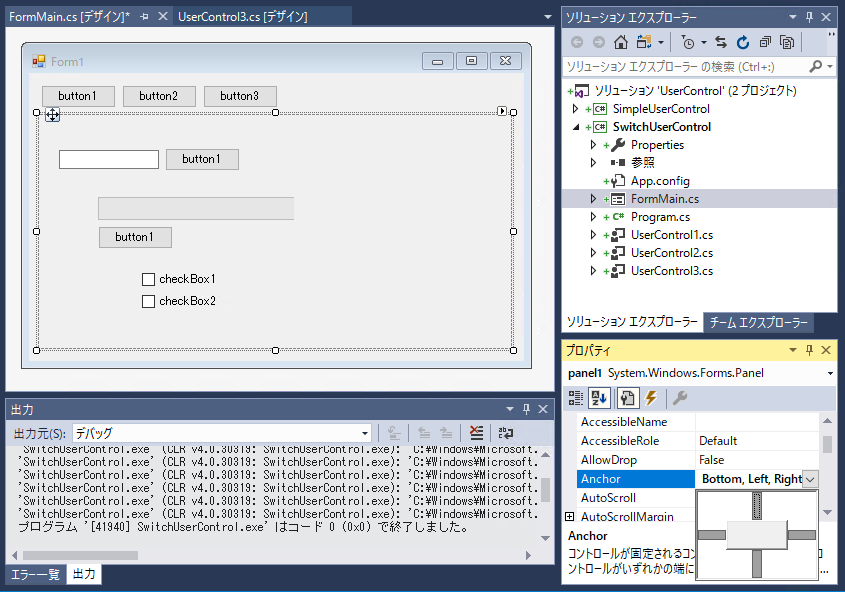The image size is (845, 592).
Task: Open the 出力元 source dropdown
Action: 365,433
